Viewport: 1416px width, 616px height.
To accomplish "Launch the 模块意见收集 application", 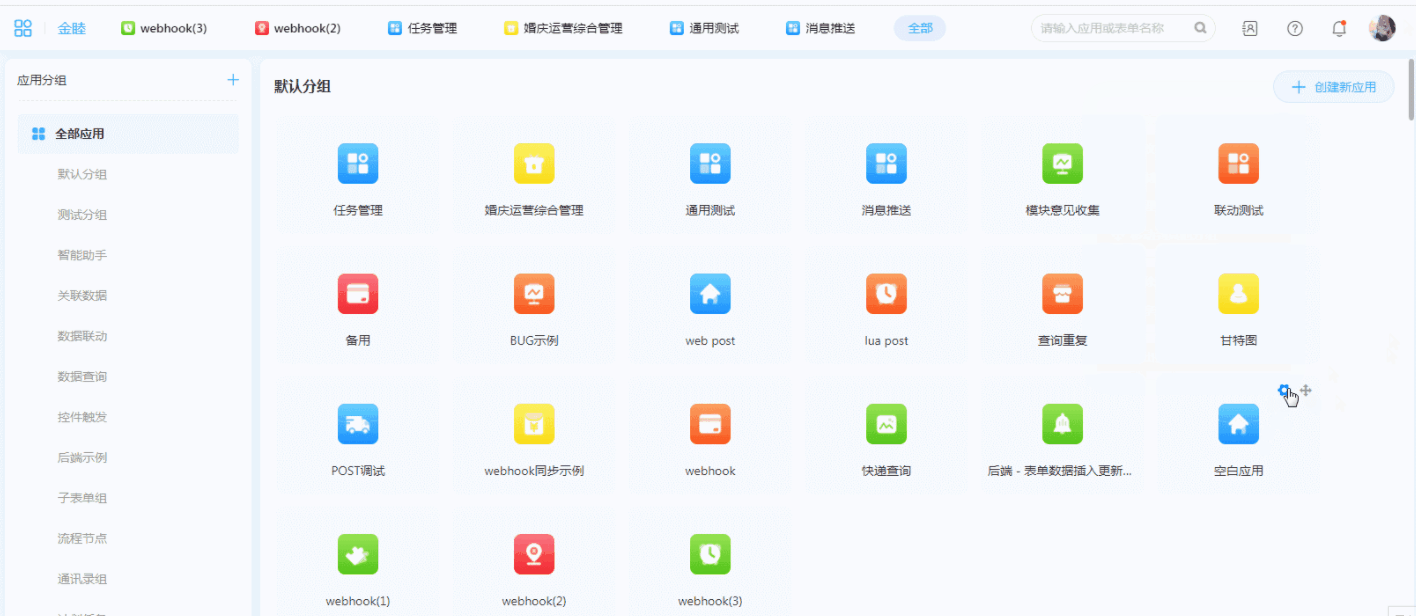I will [x=1062, y=164].
